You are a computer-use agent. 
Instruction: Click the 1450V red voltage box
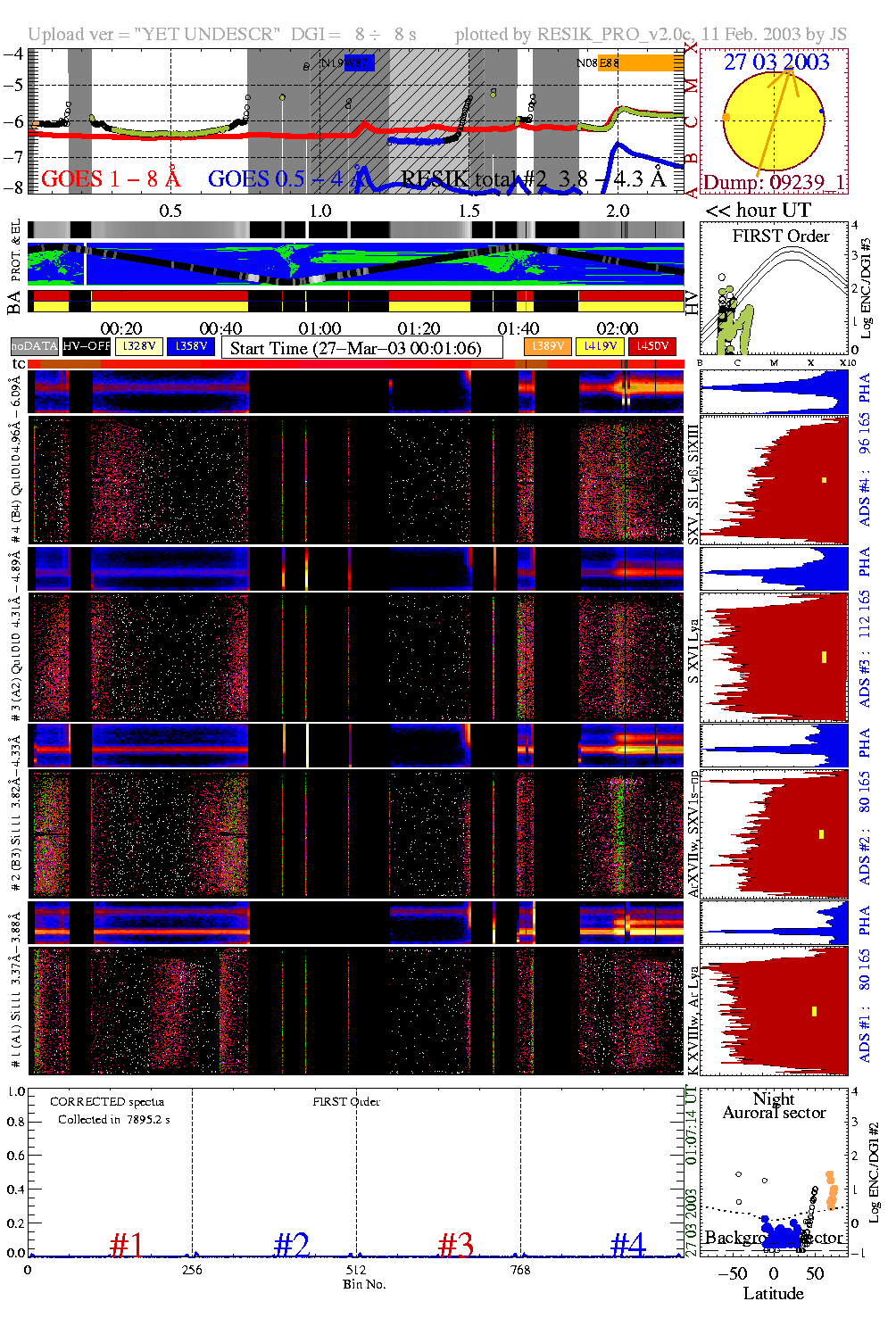[x=652, y=346]
